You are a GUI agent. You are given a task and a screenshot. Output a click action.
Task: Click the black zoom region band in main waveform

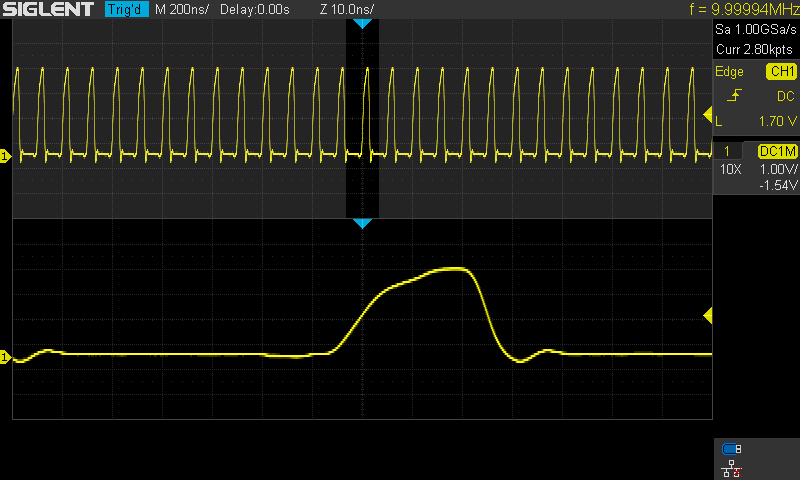point(362,118)
